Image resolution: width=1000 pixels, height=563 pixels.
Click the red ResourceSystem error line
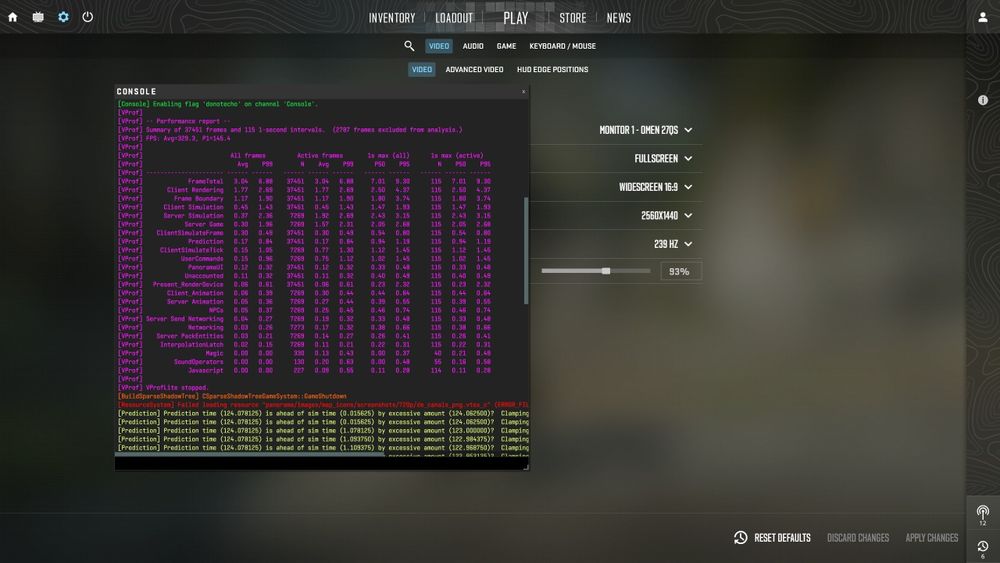click(323, 405)
